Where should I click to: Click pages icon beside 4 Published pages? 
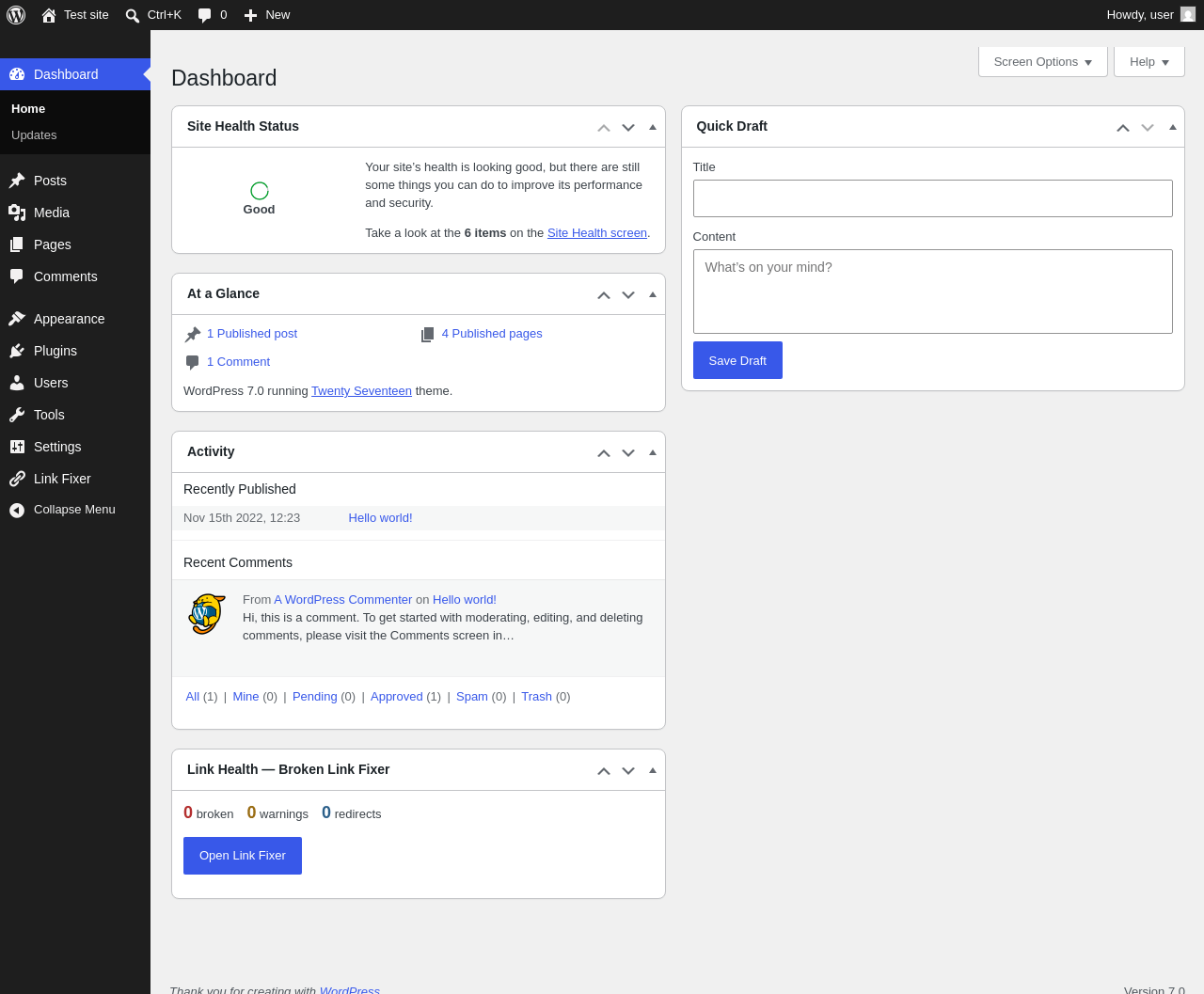[428, 334]
